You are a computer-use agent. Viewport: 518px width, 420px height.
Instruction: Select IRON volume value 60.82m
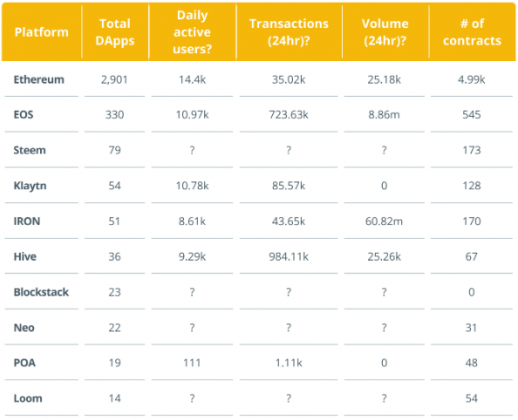[x=384, y=221]
